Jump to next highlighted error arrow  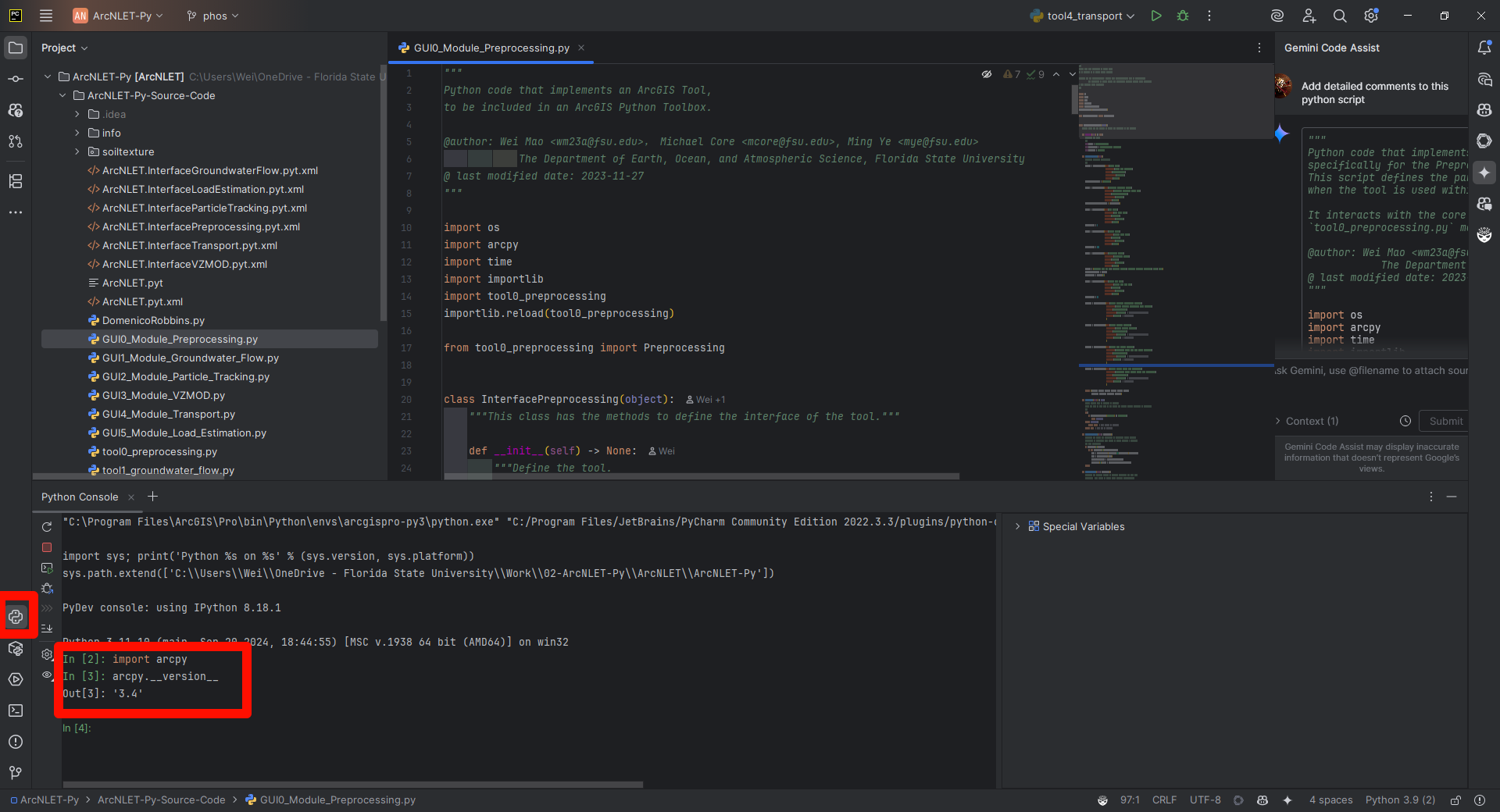click(x=1073, y=74)
